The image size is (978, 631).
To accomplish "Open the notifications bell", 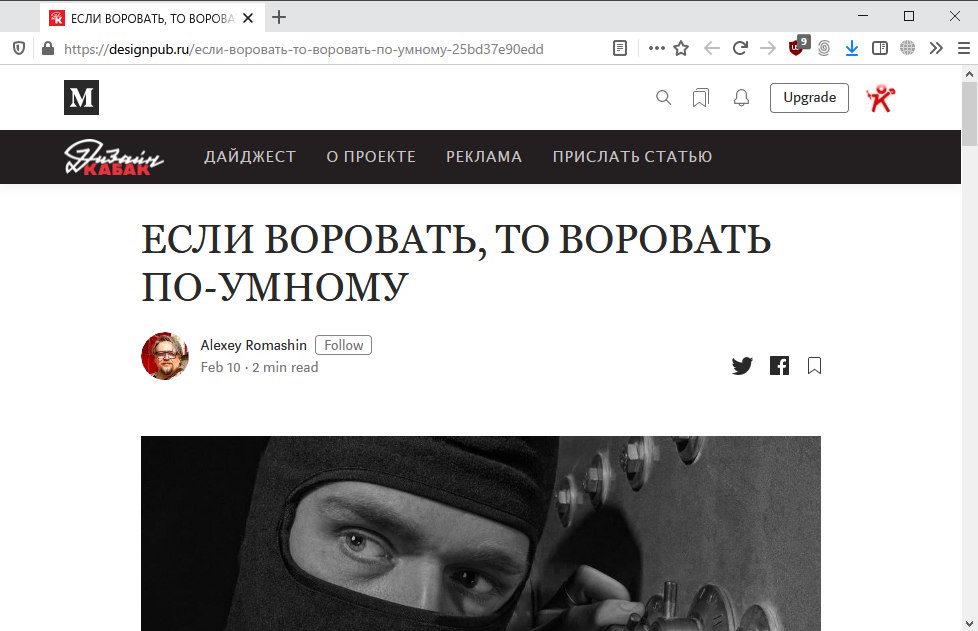I will pos(741,98).
